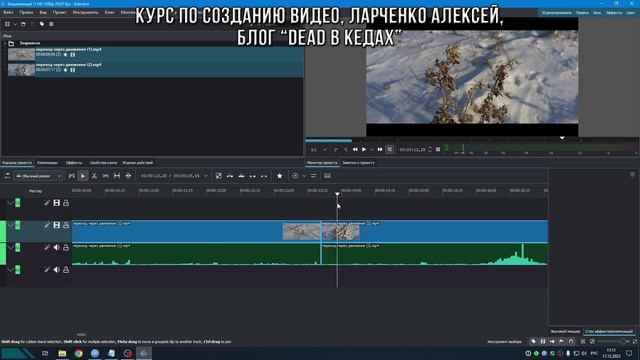This screenshot has width=640, height=360.
Task: Lock the top empty video track
Action: point(66,203)
